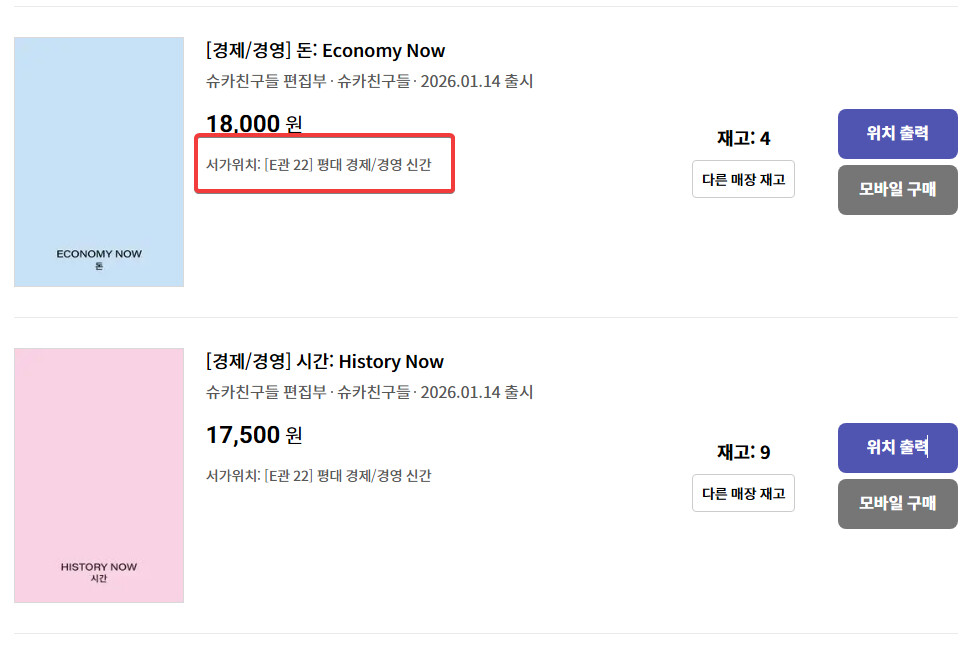Click the '재고: 9' stock label
Viewport: 972px width, 652px height.
743,452
